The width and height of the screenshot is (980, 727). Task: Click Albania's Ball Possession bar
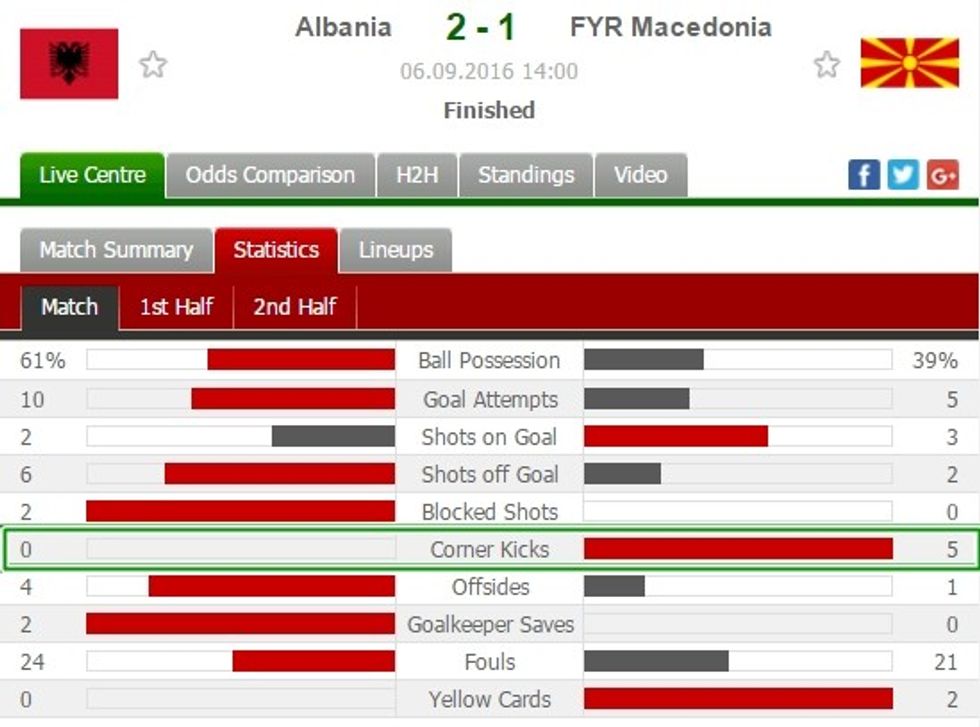coord(300,361)
